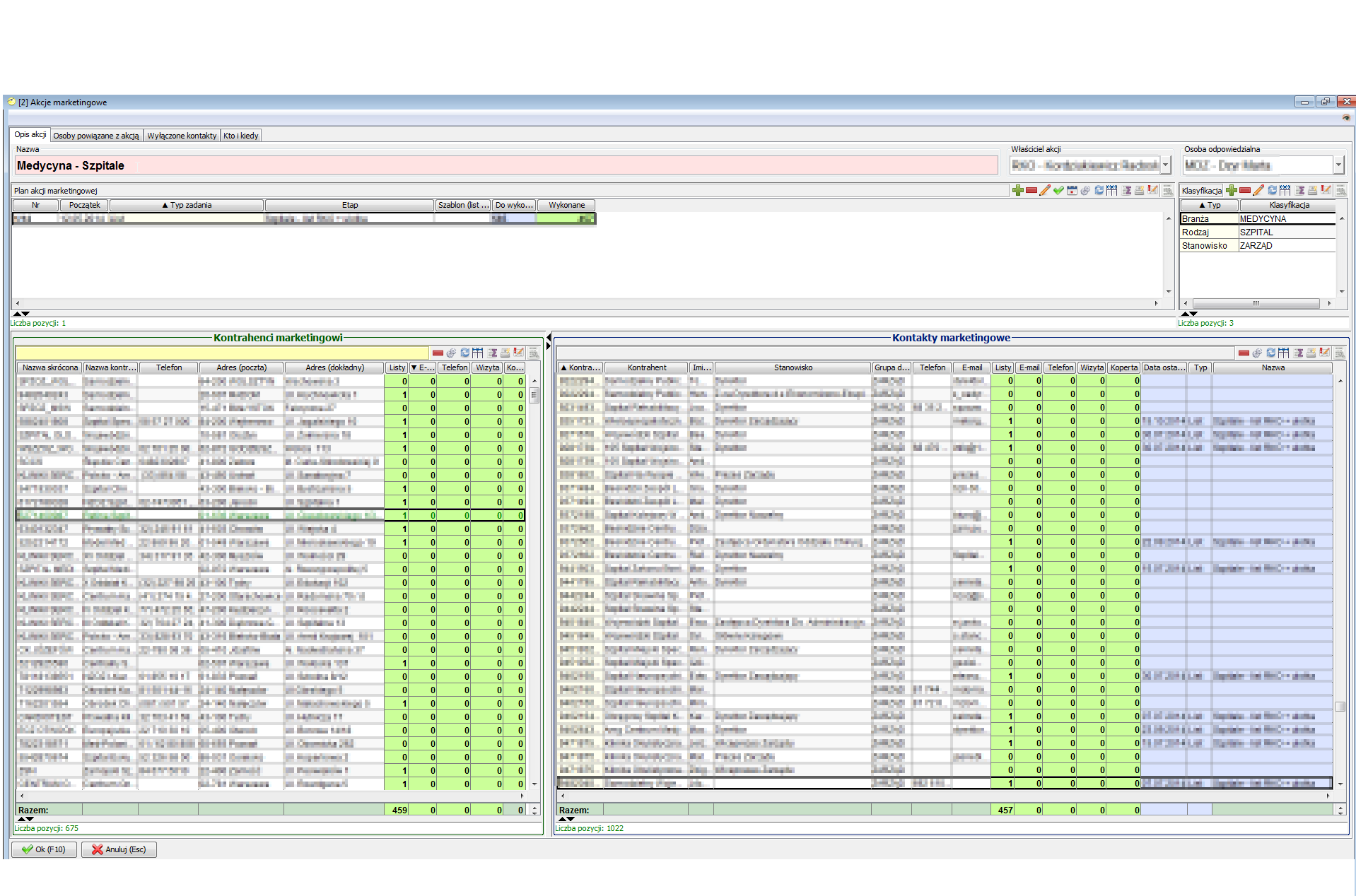1356x896 pixels.
Task: Sort plan by Typ zadania column
Action: pos(187,205)
